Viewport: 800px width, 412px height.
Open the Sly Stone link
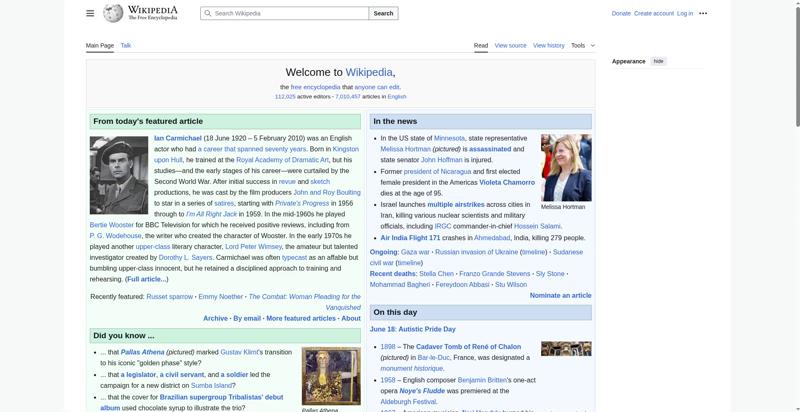tap(550, 274)
